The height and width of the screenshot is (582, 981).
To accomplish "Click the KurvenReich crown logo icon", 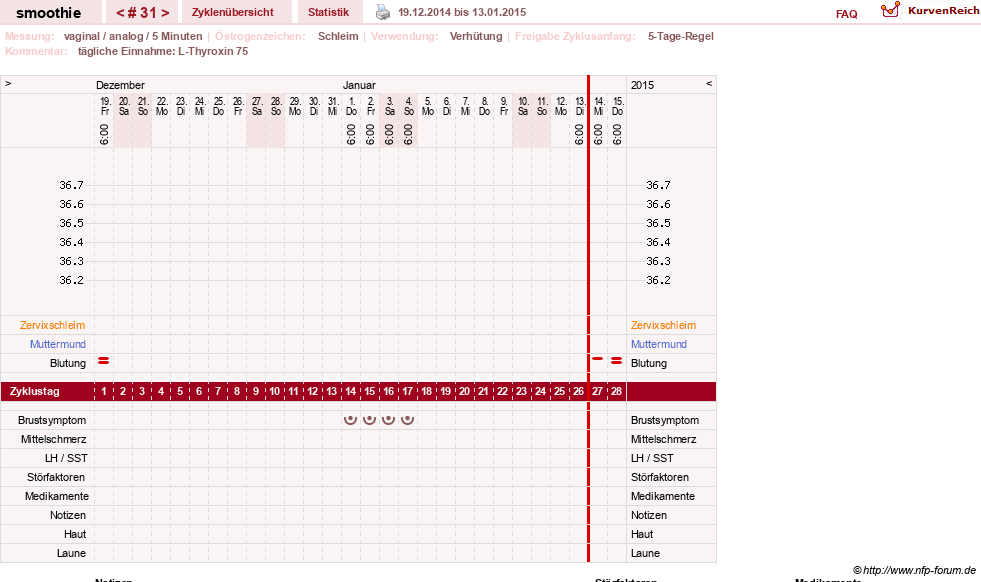I will point(890,10).
